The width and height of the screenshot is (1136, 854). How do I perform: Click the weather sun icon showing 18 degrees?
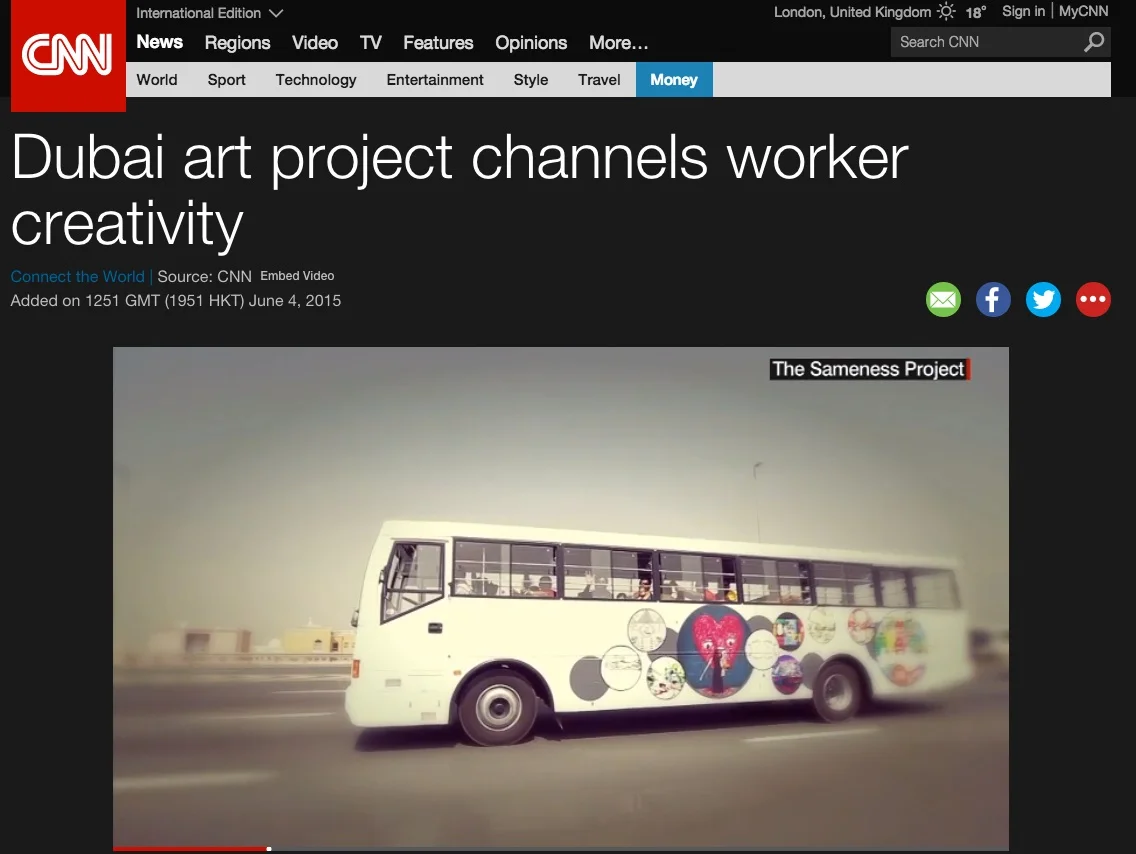(946, 12)
